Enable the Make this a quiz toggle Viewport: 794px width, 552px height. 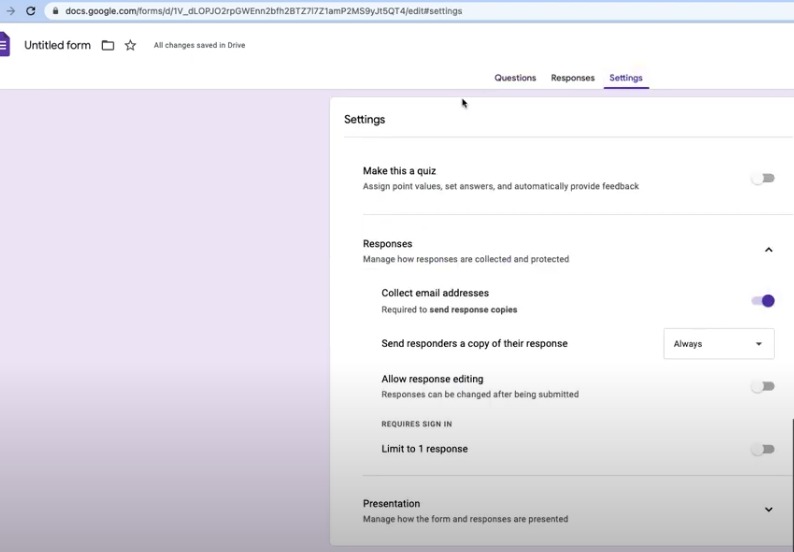pyautogui.click(x=763, y=178)
